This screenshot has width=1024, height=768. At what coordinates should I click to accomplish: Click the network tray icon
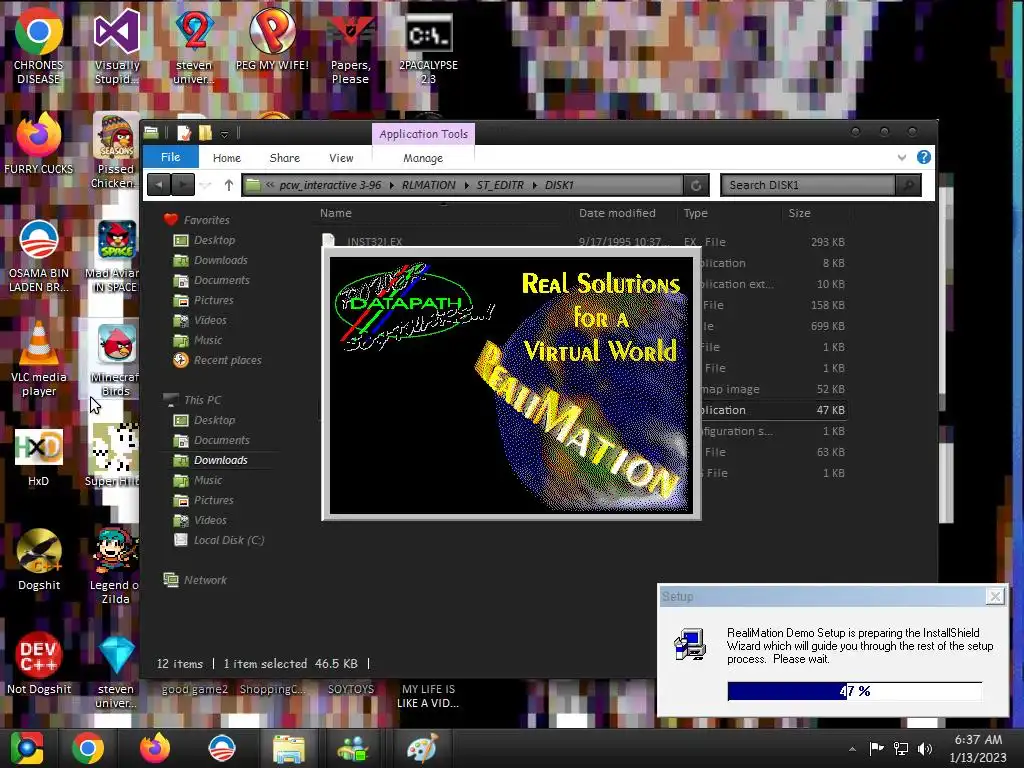coord(901,748)
